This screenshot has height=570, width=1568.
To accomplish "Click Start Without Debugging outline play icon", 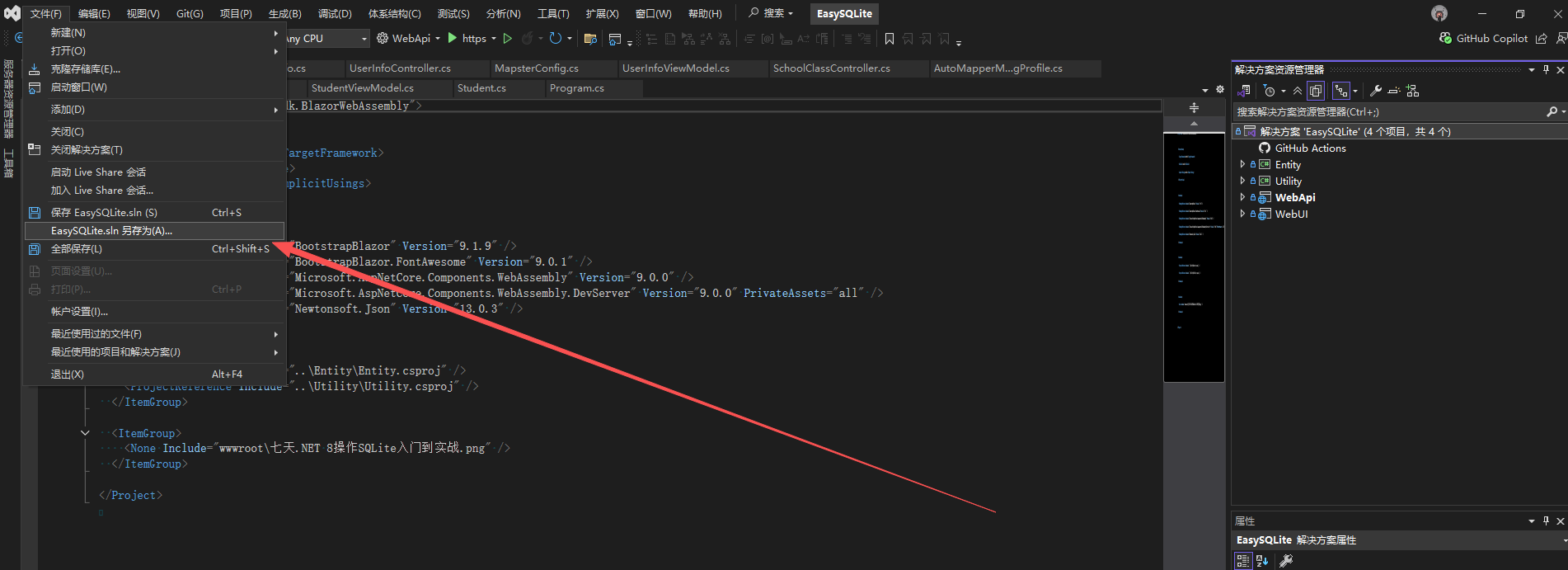I will (x=508, y=39).
